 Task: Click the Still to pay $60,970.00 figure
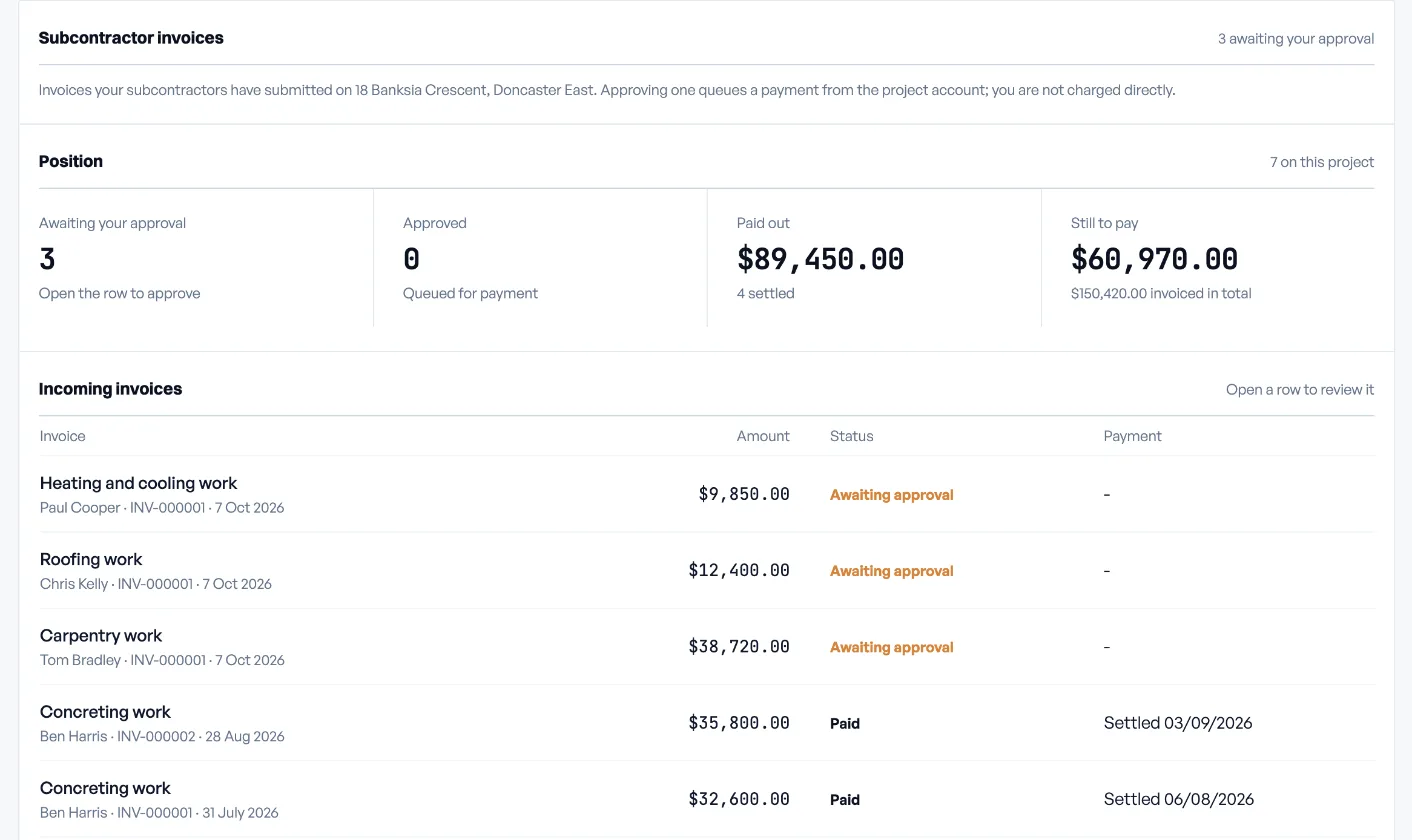click(1154, 259)
